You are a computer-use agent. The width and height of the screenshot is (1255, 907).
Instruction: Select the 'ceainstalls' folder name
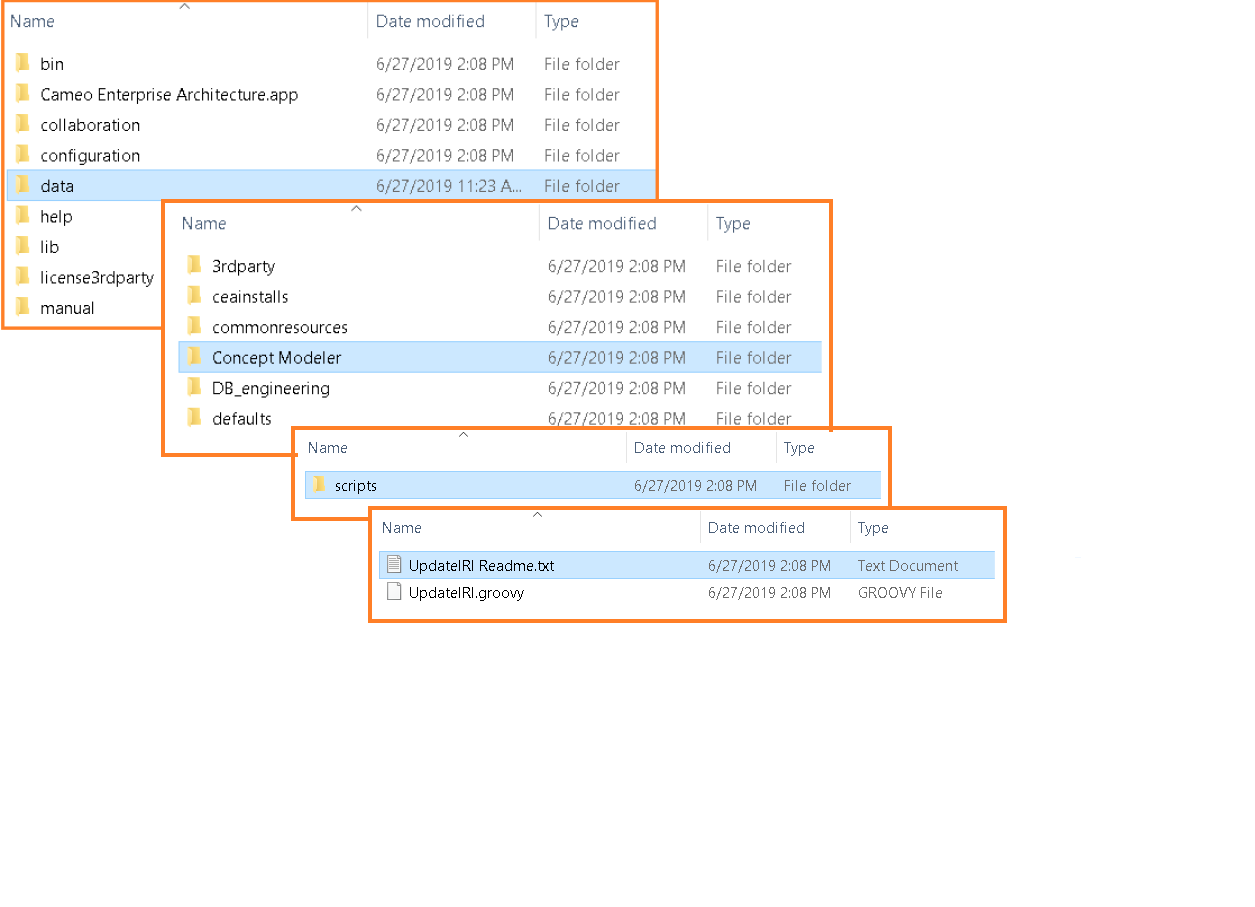[250, 296]
